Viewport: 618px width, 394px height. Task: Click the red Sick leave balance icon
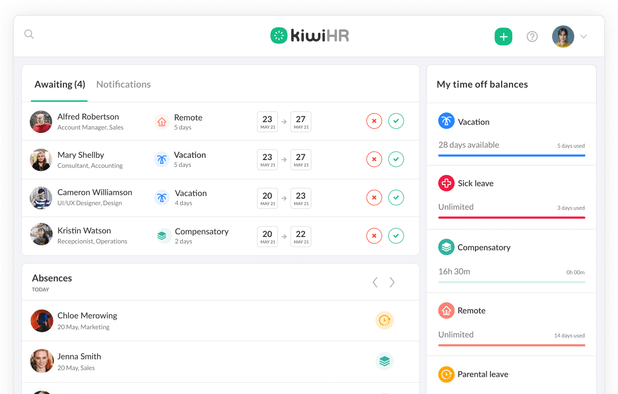[x=446, y=183]
